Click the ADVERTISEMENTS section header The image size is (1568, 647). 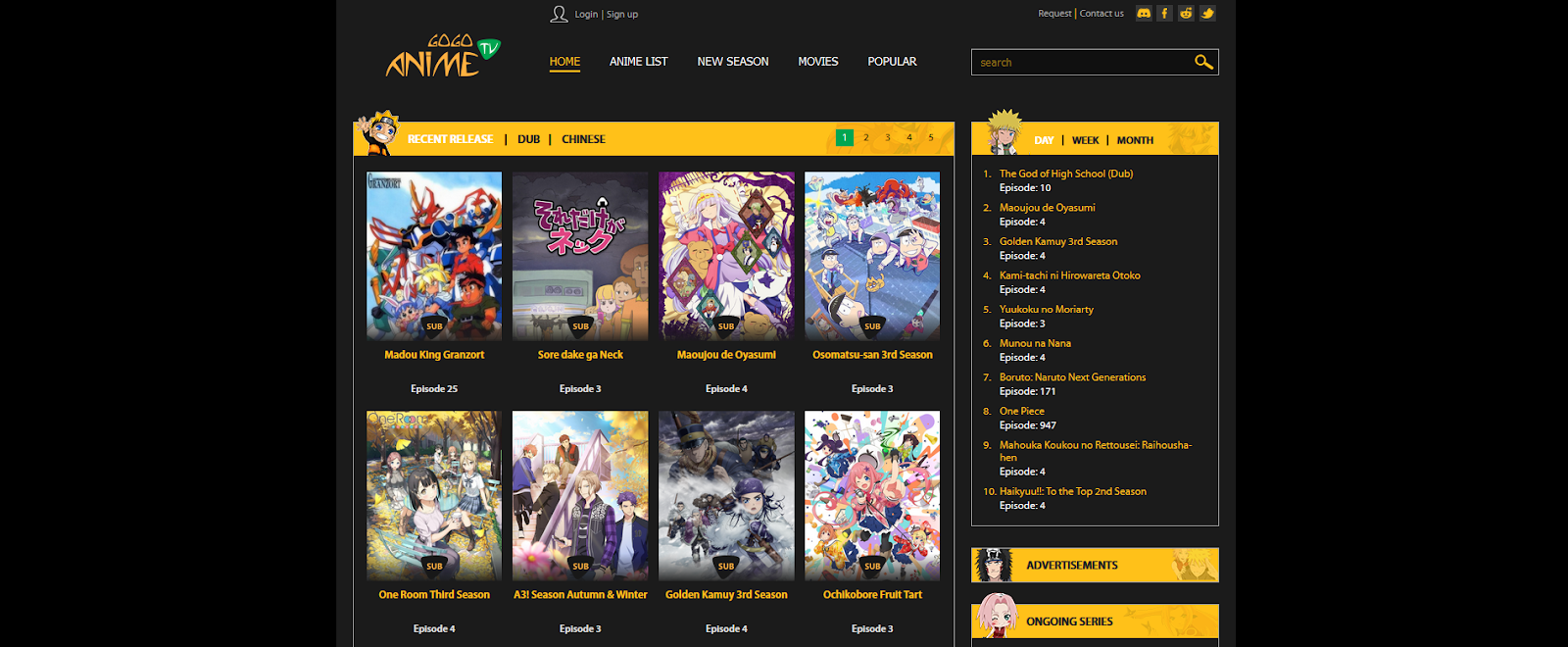pyautogui.click(x=1095, y=566)
